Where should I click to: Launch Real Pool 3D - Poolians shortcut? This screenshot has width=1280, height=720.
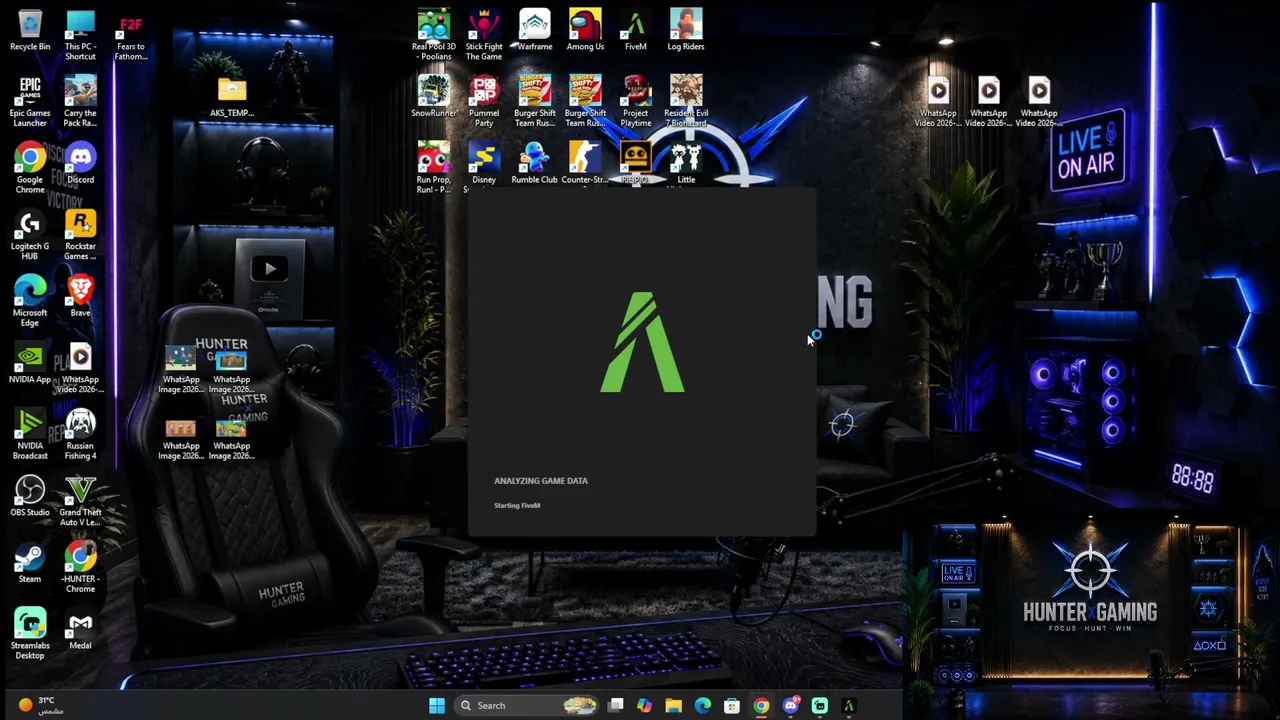pos(434,35)
